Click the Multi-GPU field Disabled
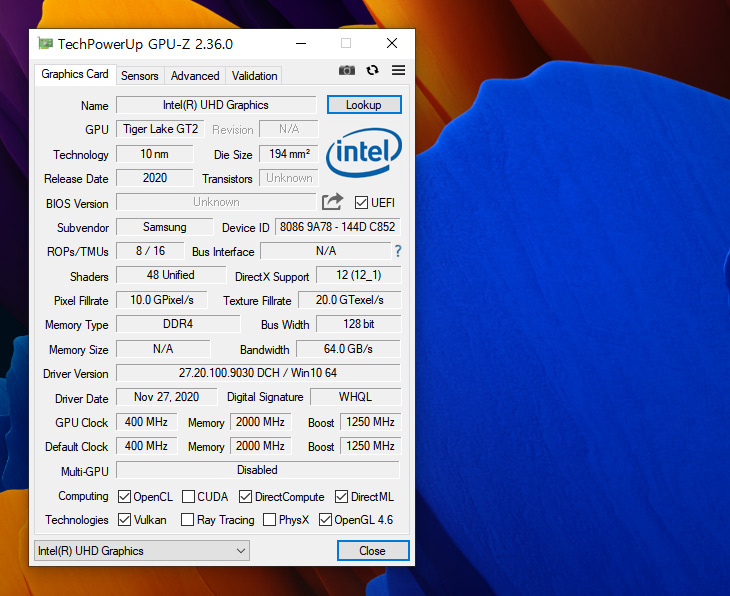Image resolution: width=730 pixels, height=596 pixels. point(257,470)
